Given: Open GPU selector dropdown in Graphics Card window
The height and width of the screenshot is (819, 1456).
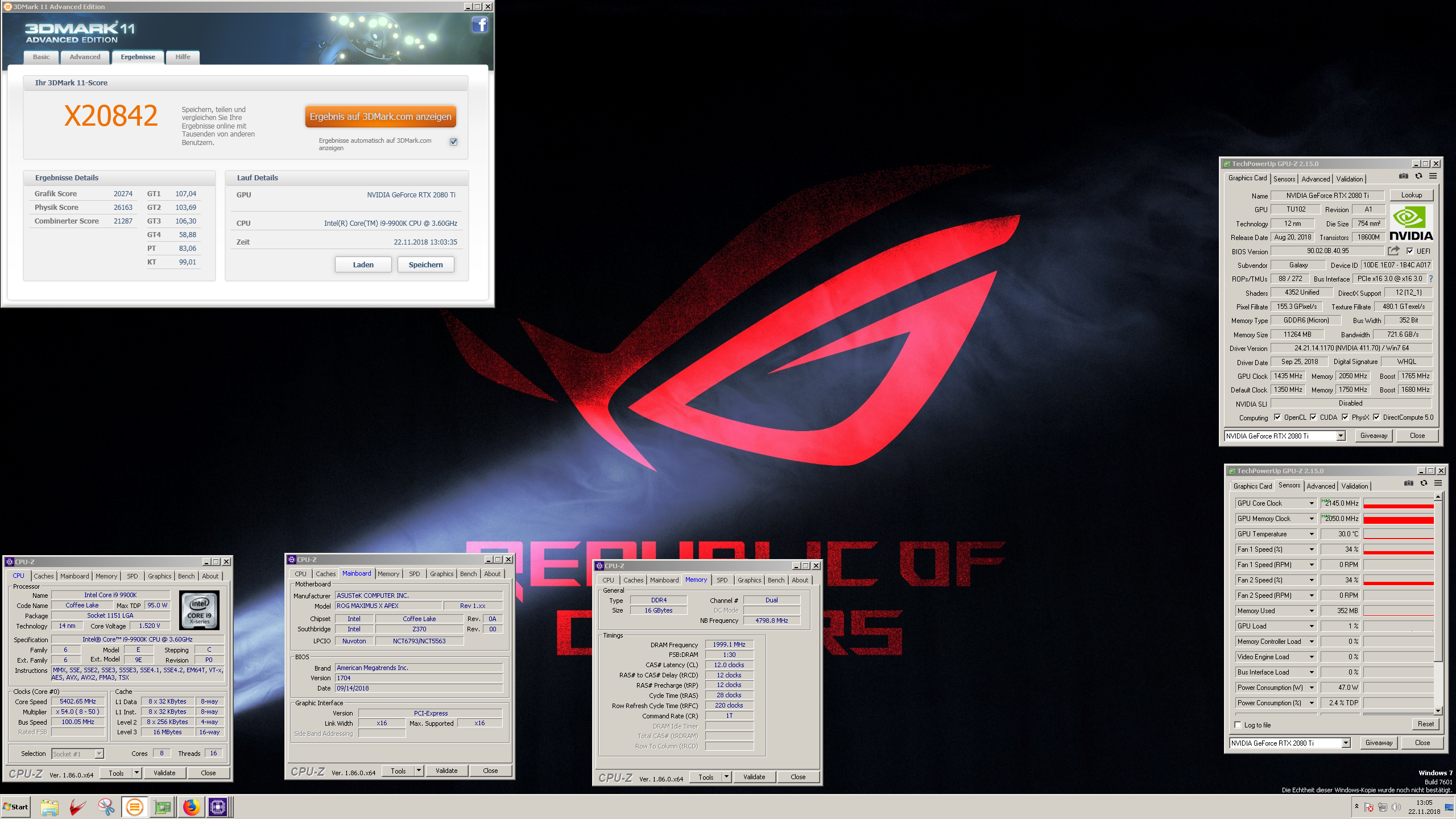Looking at the screenshot, I should pyautogui.click(x=1341, y=436).
